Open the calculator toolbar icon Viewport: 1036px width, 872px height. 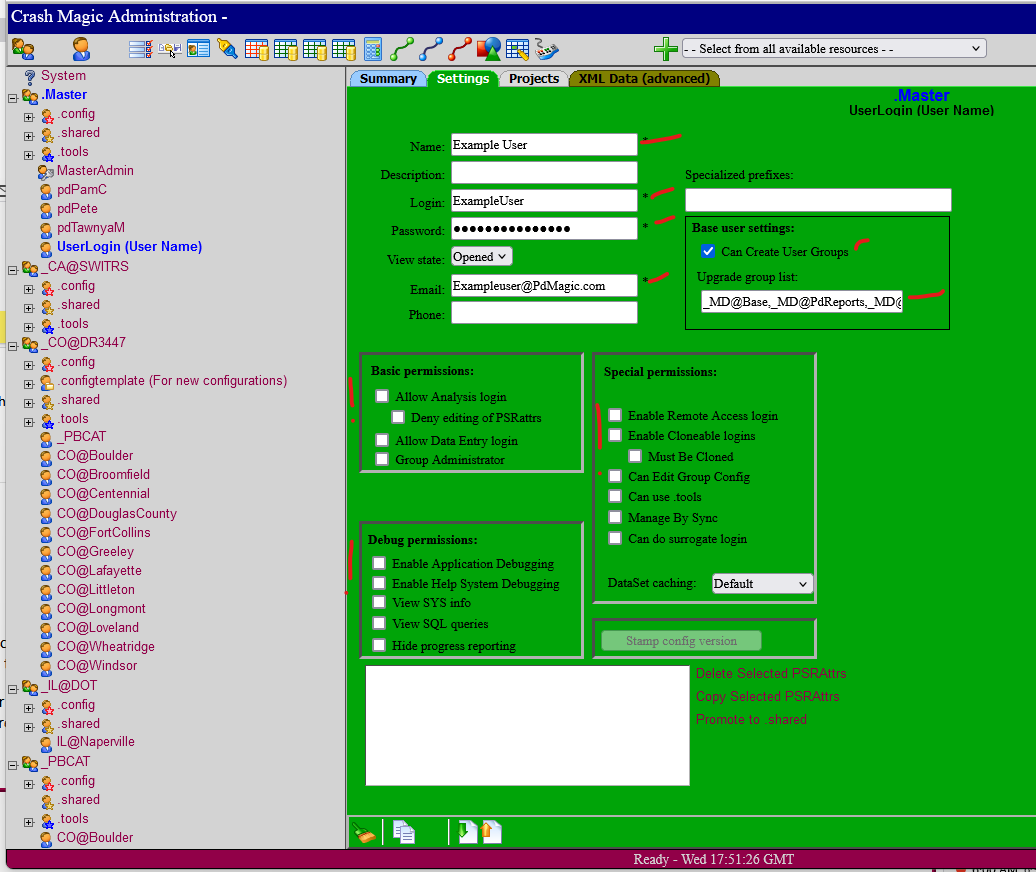coord(373,50)
